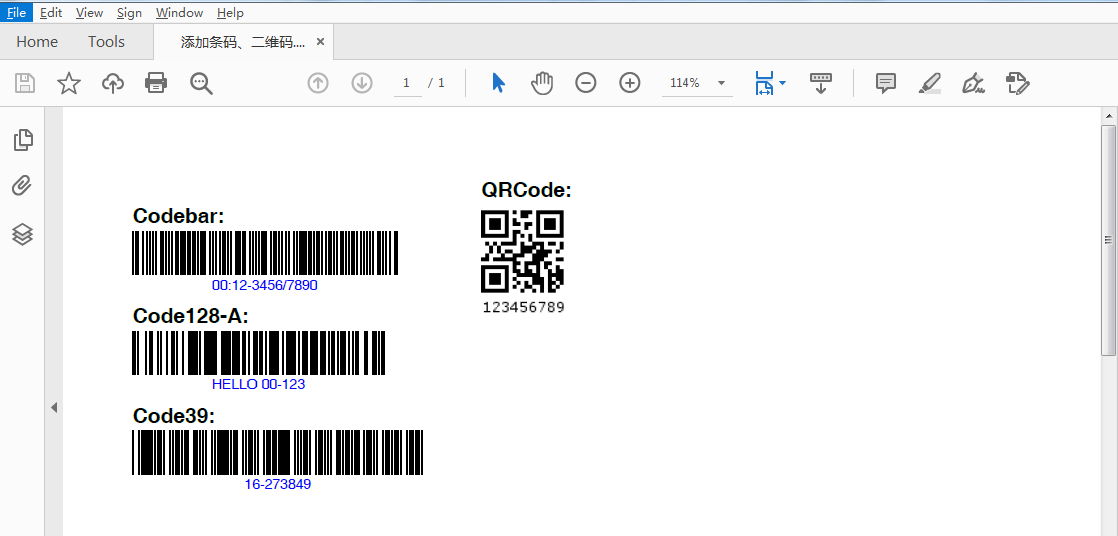
Task: Open the page thumbnails panel
Action: pyautogui.click(x=24, y=140)
